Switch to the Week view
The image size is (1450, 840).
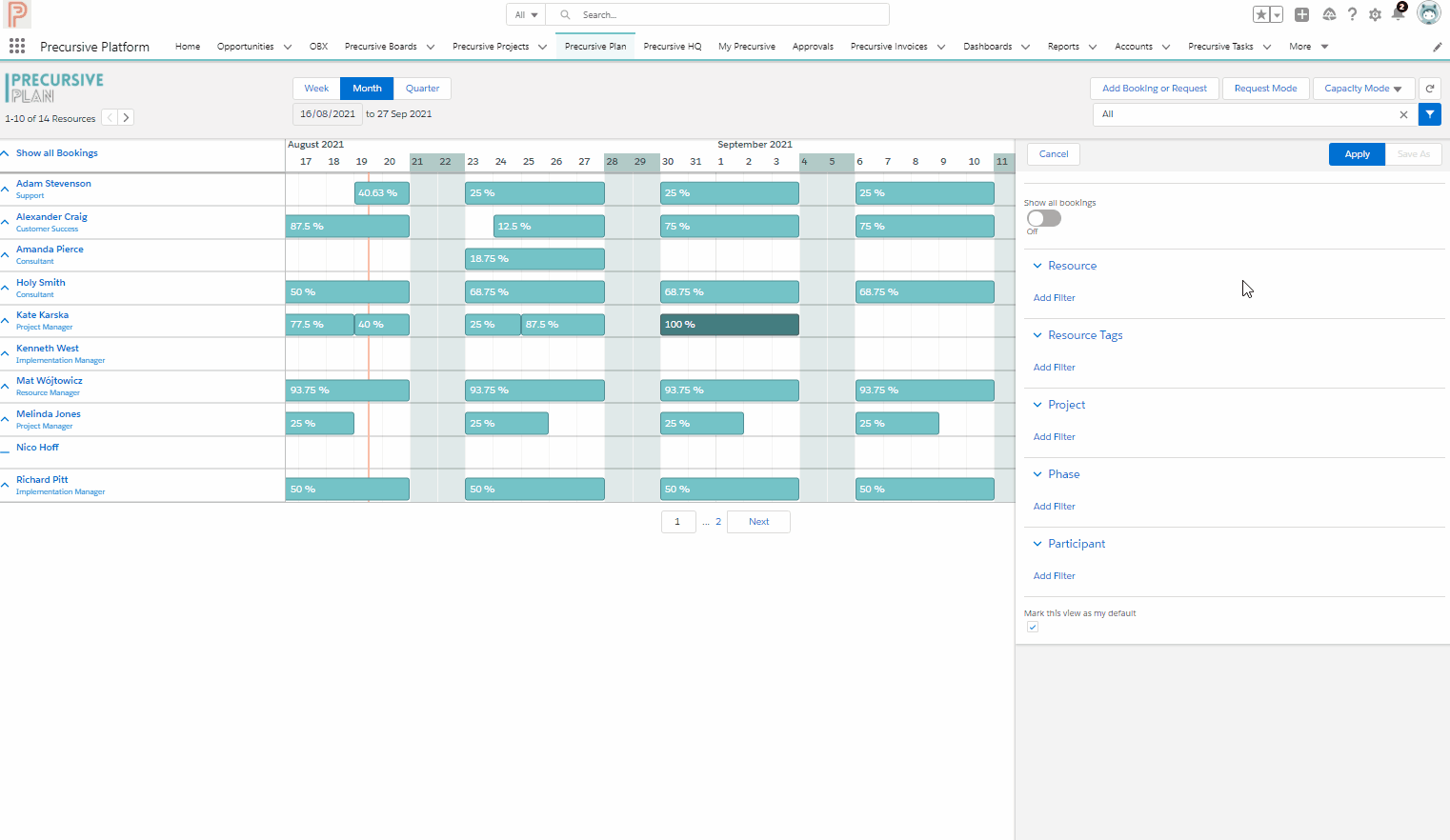coord(316,89)
